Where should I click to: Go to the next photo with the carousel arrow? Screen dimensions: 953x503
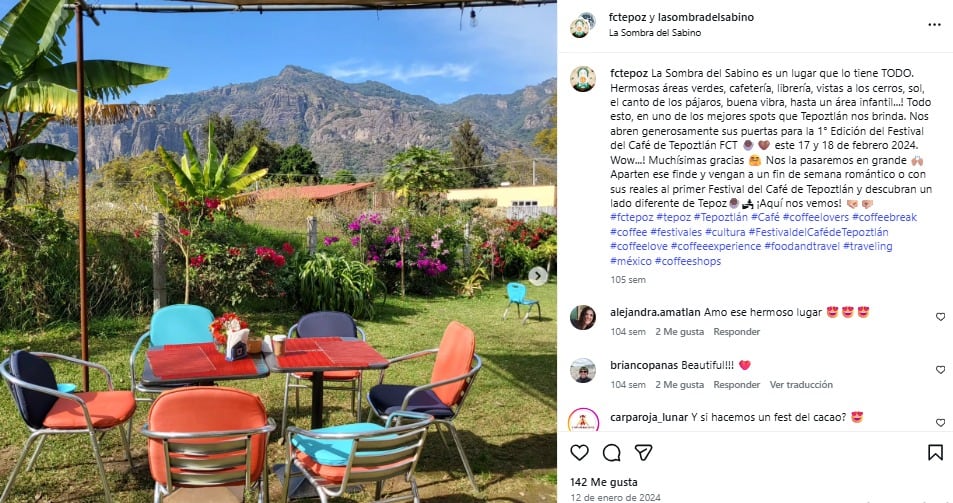(537, 276)
